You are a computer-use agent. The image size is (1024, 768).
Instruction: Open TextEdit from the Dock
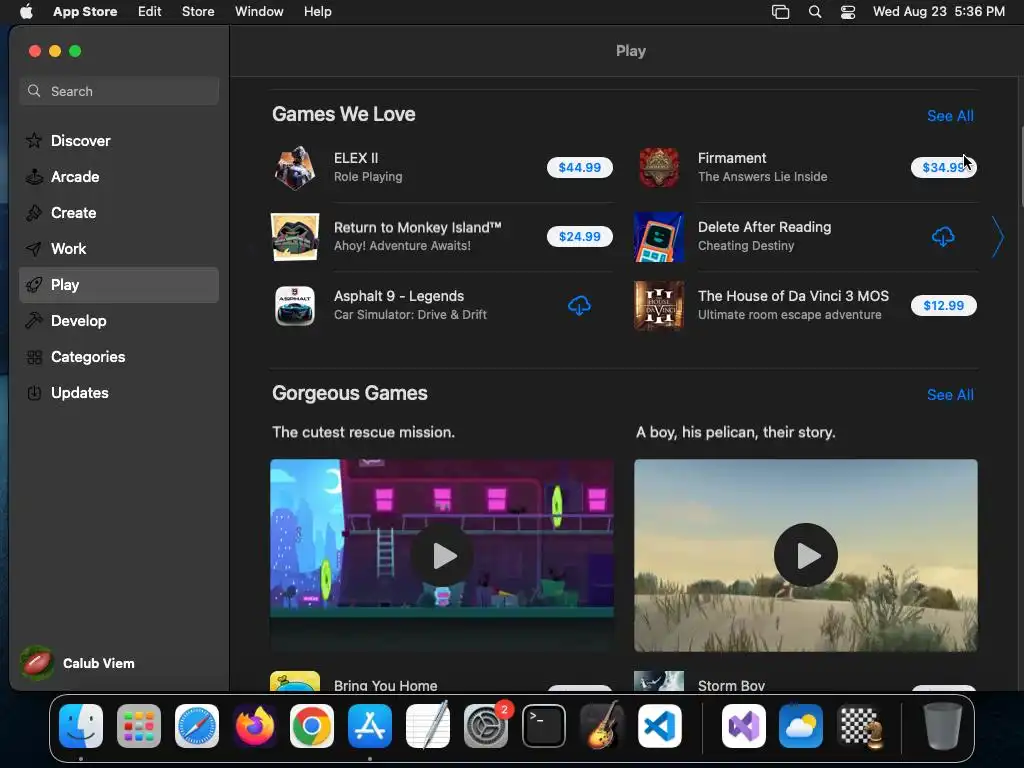[x=428, y=726]
